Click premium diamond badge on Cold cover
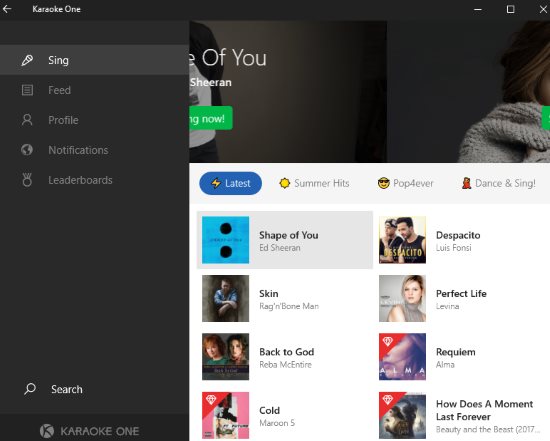This screenshot has width=550, height=441. 211,400
